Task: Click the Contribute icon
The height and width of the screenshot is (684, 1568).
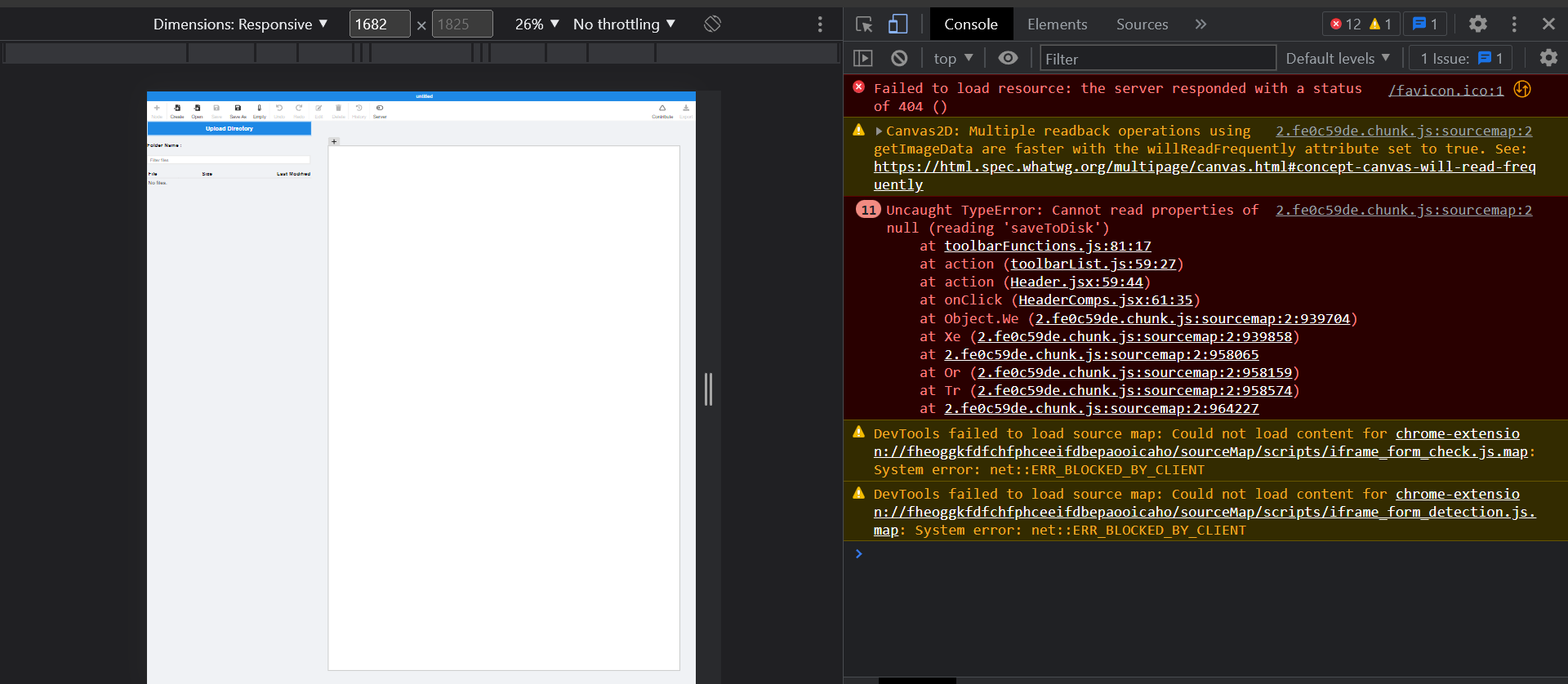Action: [x=662, y=108]
